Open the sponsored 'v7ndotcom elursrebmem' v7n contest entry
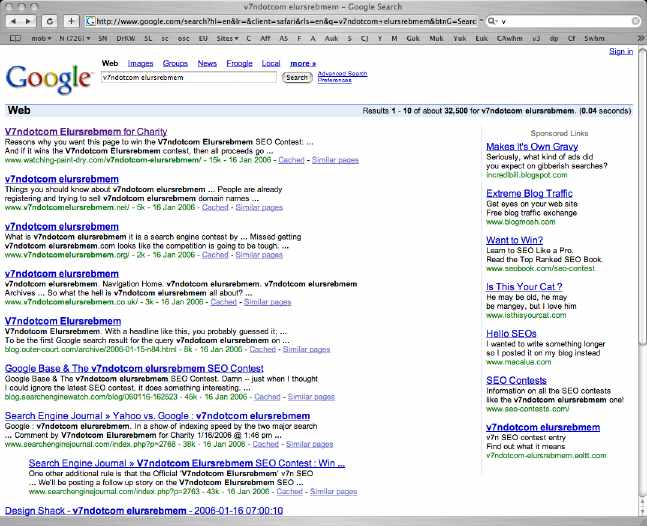The image size is (647, 526). (543, 427)
